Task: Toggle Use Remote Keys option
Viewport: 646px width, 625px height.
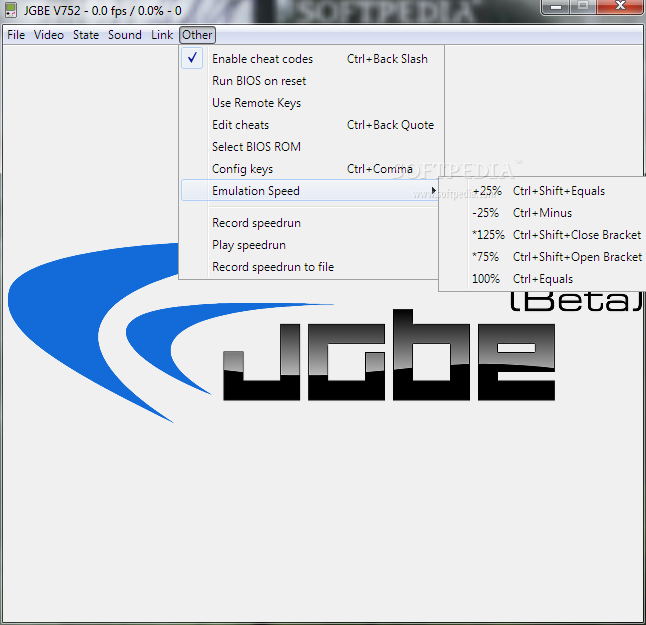Action: coord(312,103)
